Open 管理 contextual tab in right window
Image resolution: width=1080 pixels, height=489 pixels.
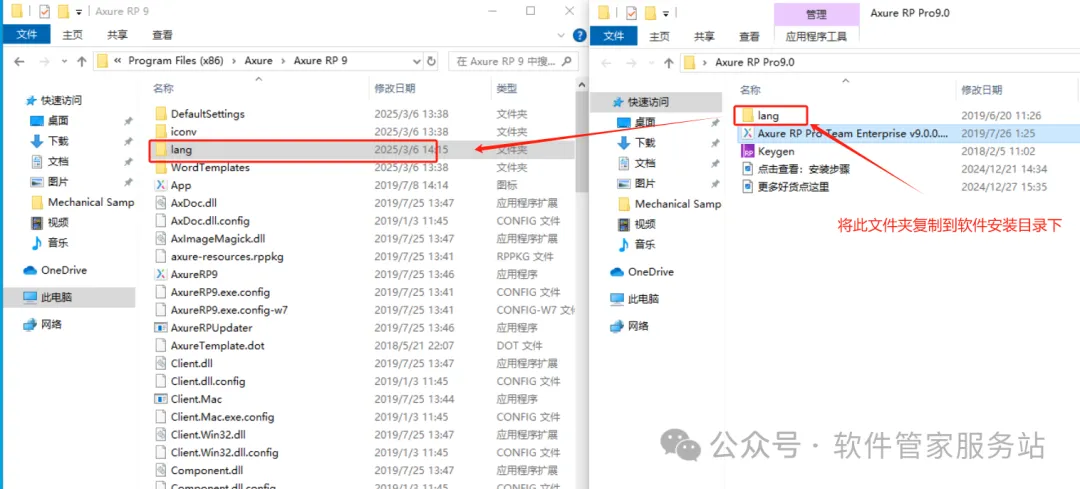pyautogui.click(x=817, y=14)
